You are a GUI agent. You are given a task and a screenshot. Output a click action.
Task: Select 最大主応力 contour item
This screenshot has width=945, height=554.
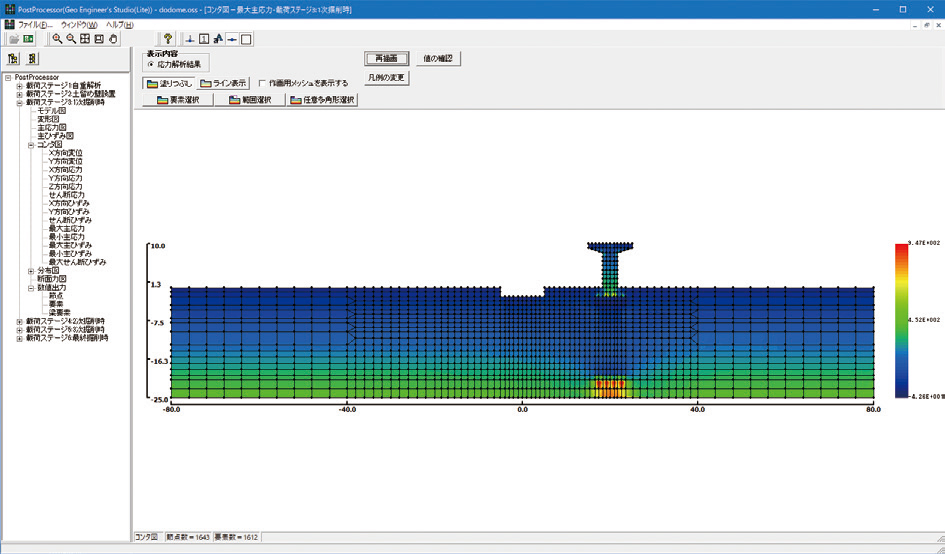point(66,228)
